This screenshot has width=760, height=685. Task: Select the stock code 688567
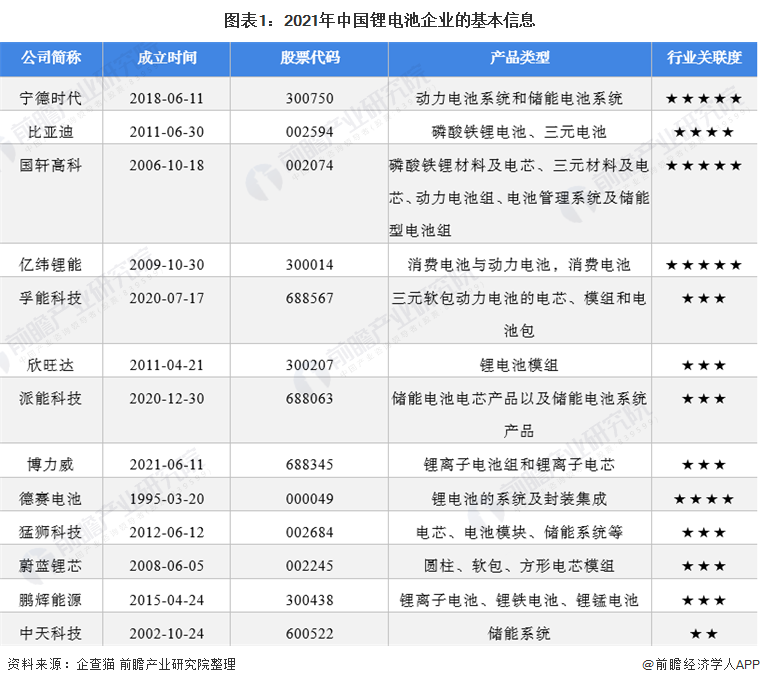tap(309, 298)
